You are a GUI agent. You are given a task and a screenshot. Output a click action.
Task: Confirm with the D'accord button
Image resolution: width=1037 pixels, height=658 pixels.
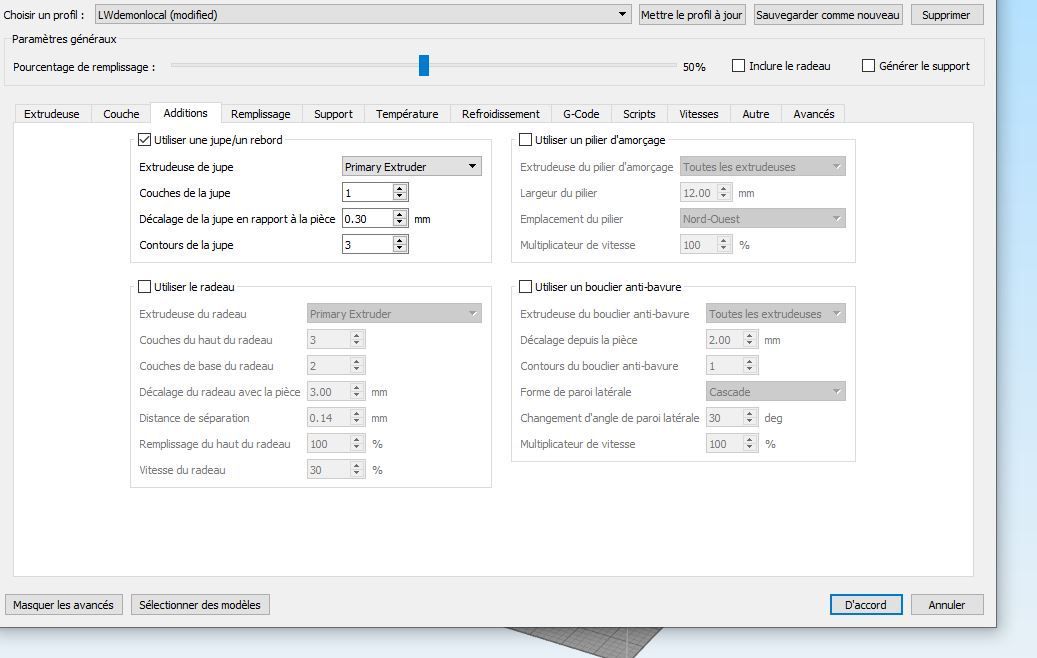pos(866,604)
